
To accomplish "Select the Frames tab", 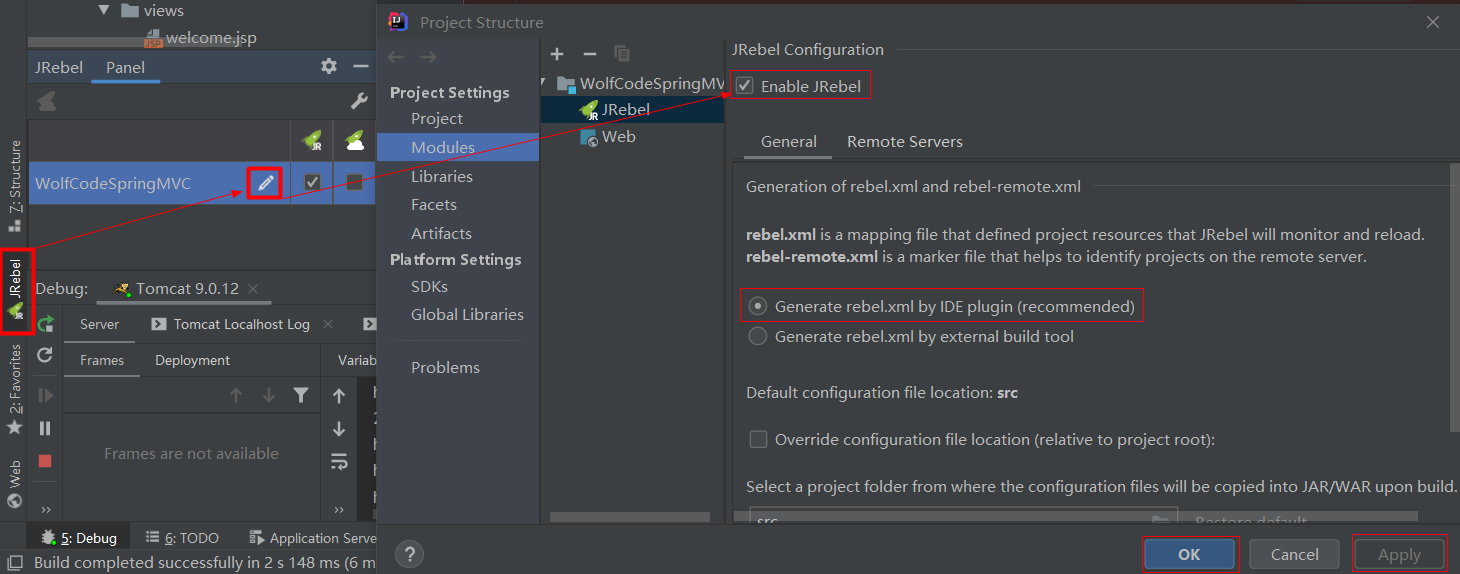I will [102, 360].
